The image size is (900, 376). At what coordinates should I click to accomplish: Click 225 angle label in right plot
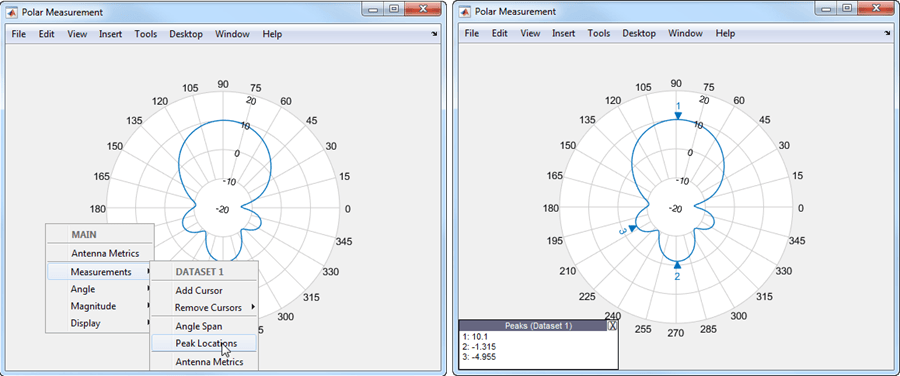(588, 297)
